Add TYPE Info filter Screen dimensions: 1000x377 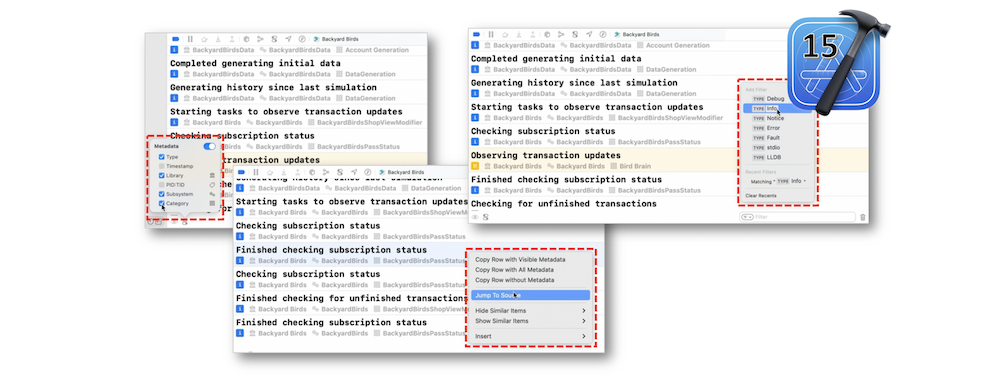click(x=777, y=108)
